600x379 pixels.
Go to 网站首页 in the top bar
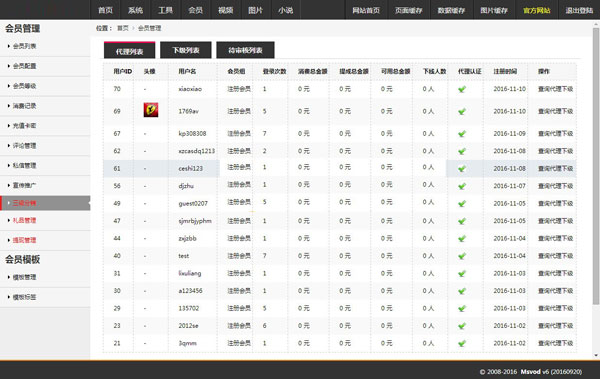click(x=366, y=10)
